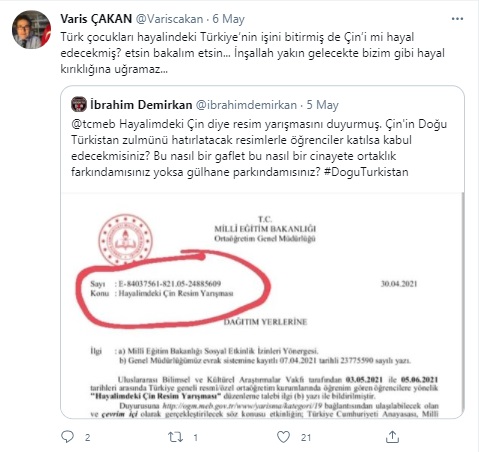The image size is (479, 452).
Task: Click the retweet arrows icon
Action: tap(176, 437)
